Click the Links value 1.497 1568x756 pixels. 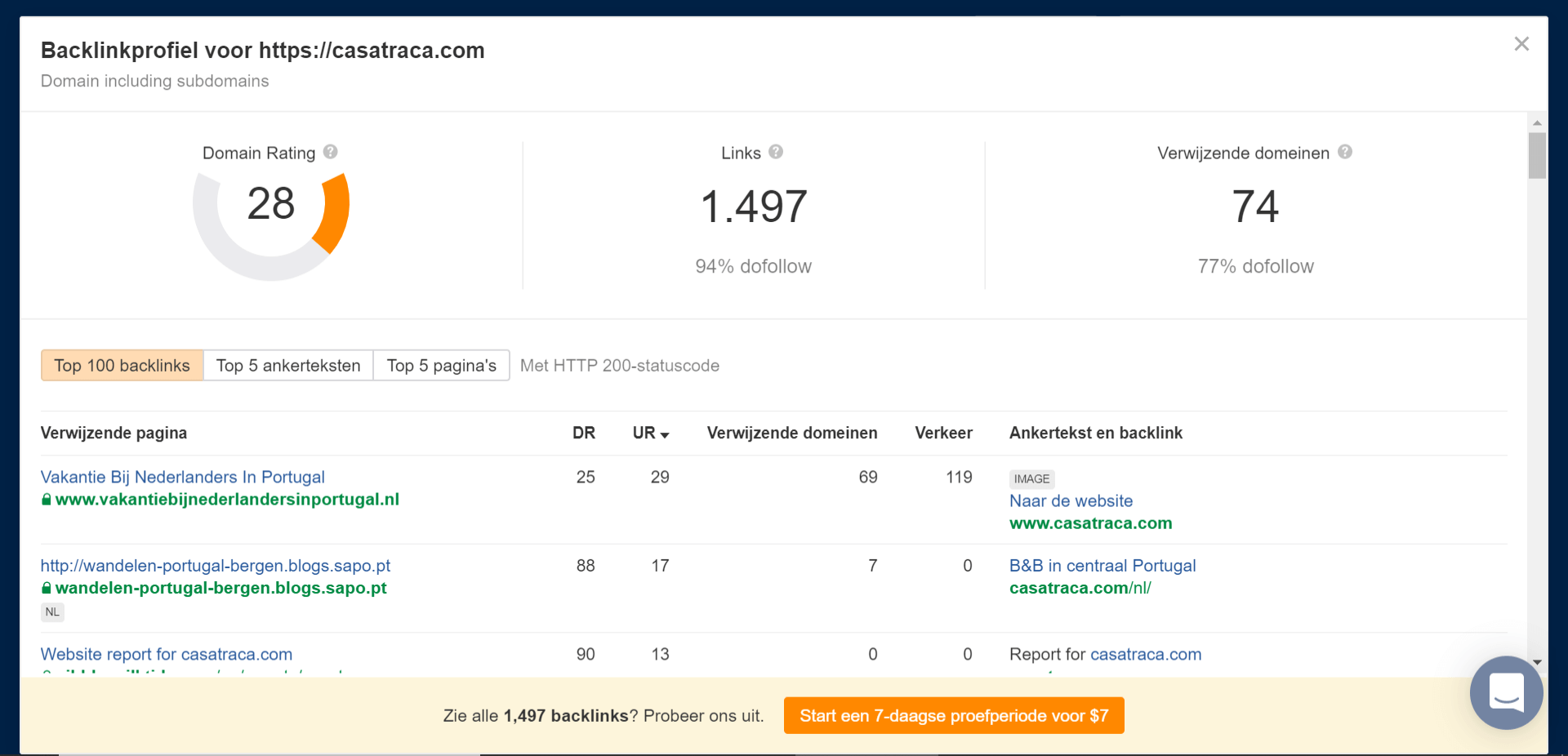pos(754,207)
